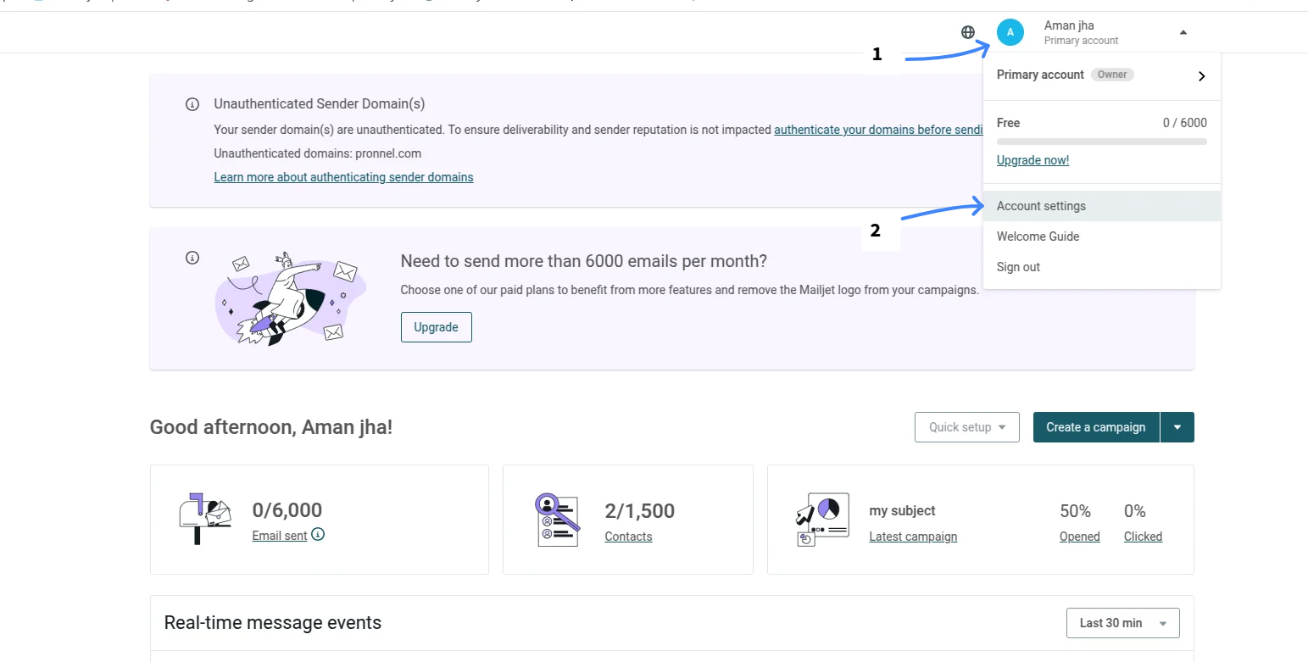Select Account settings from the menu
This screenshot has height=662, width=1308.
pyautogui.click(x=1041, y=206)
